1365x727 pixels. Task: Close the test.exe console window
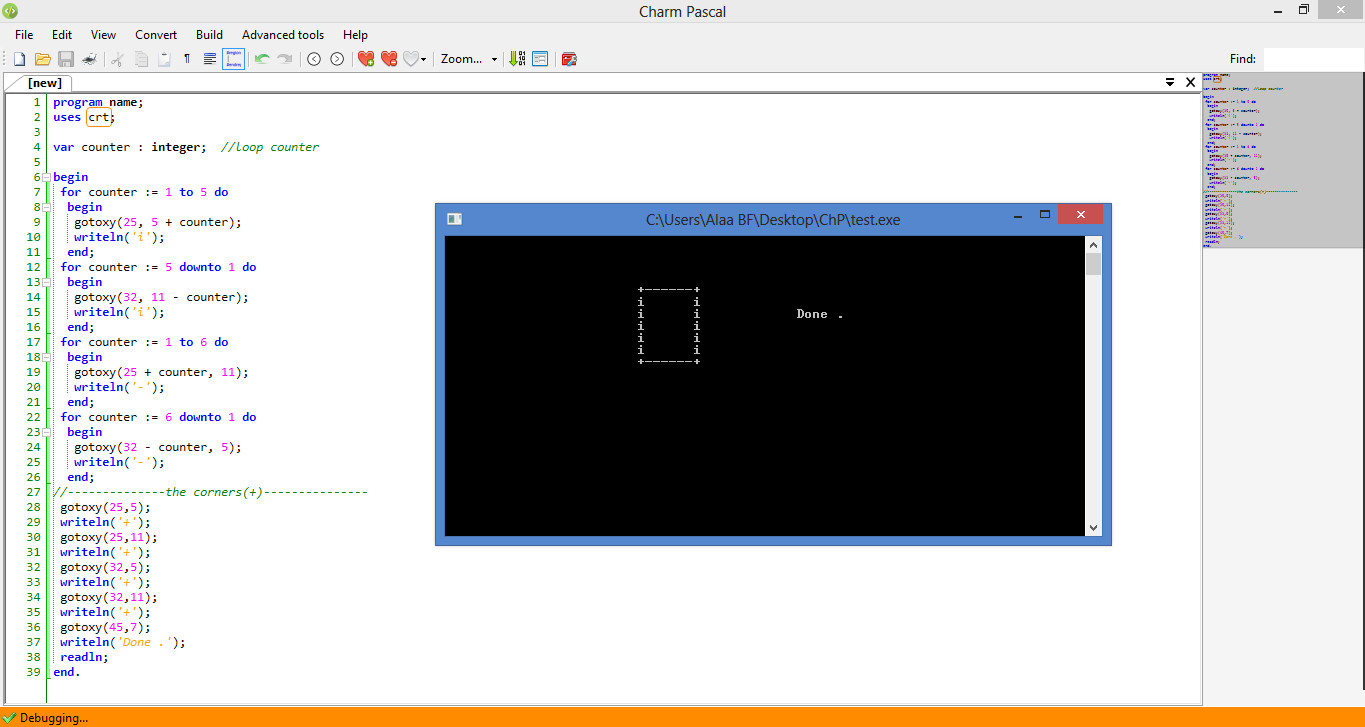tap(1080, 214)
